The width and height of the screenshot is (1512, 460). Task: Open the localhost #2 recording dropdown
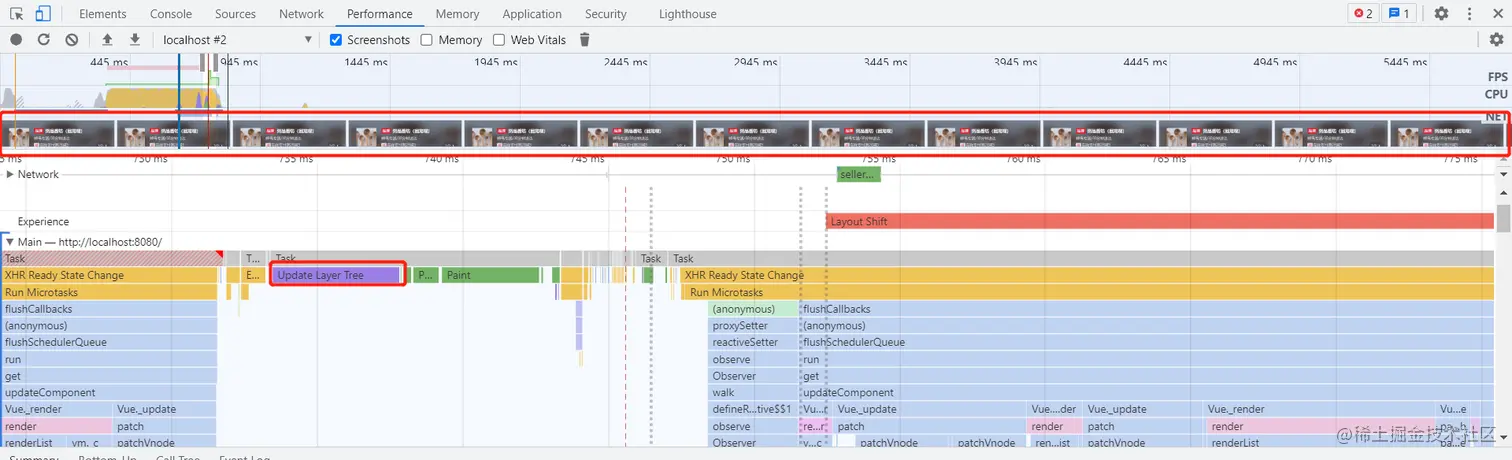pos(238,40)
